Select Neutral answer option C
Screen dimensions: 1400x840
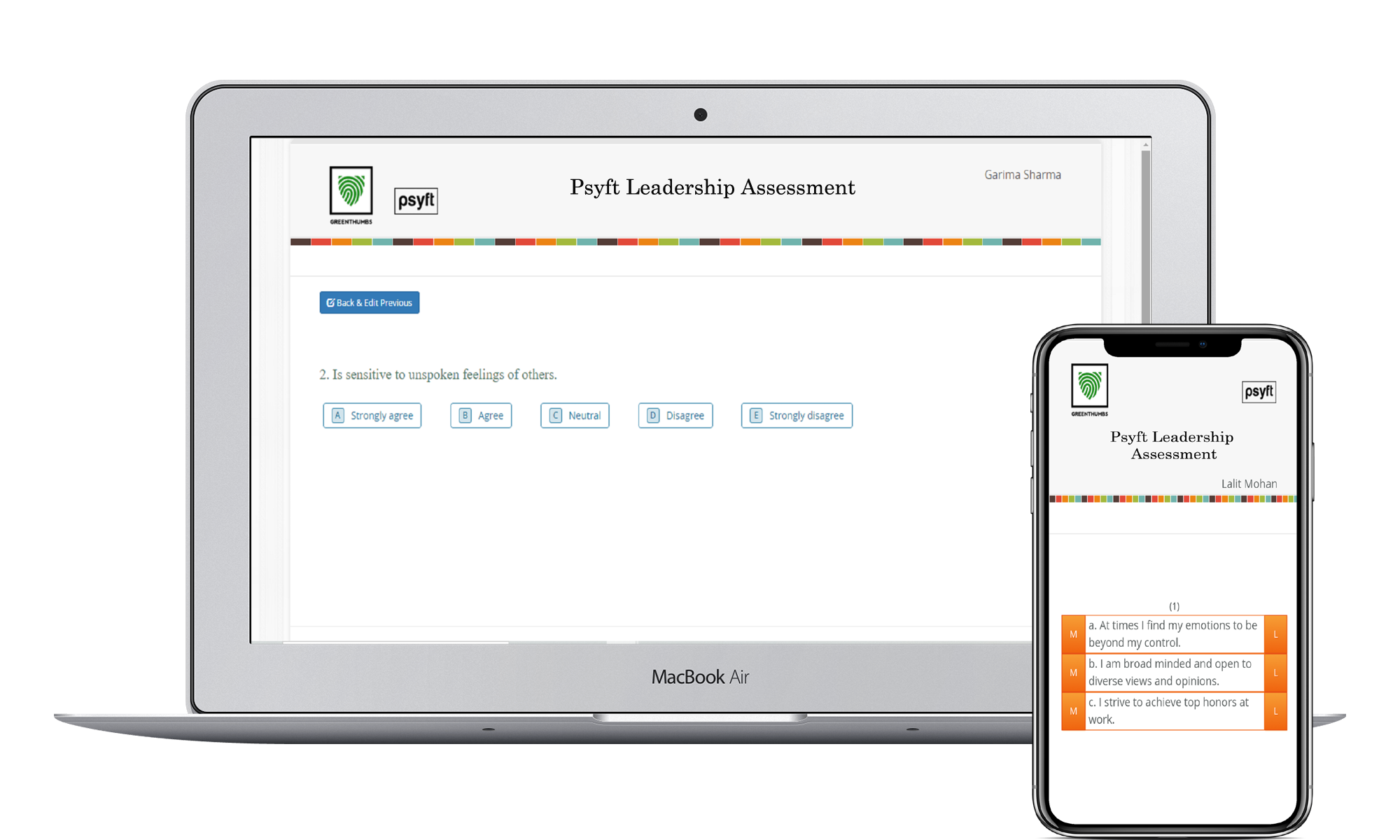[x=579, y=414]
